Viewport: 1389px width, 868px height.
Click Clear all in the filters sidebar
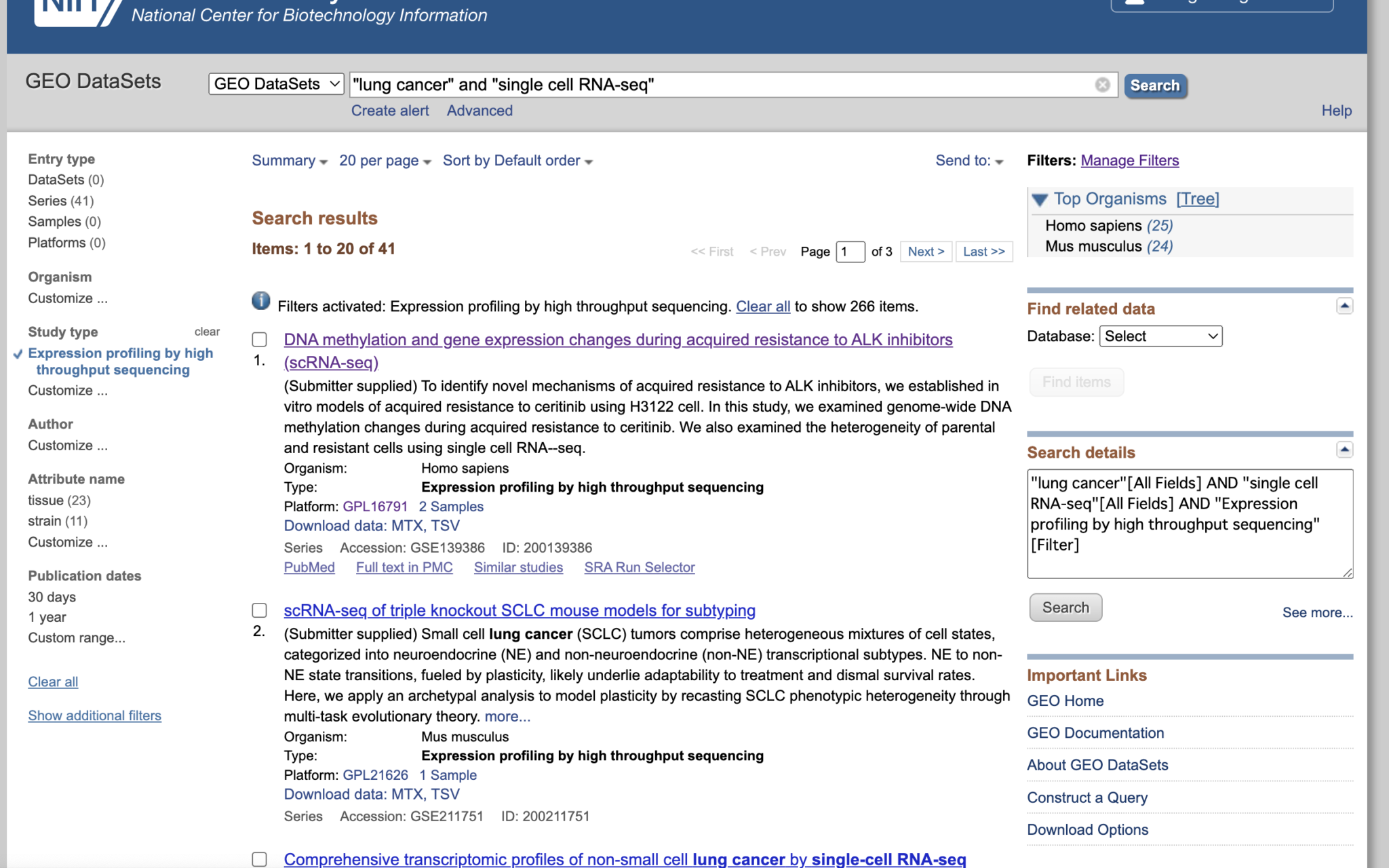pos(52,682)
